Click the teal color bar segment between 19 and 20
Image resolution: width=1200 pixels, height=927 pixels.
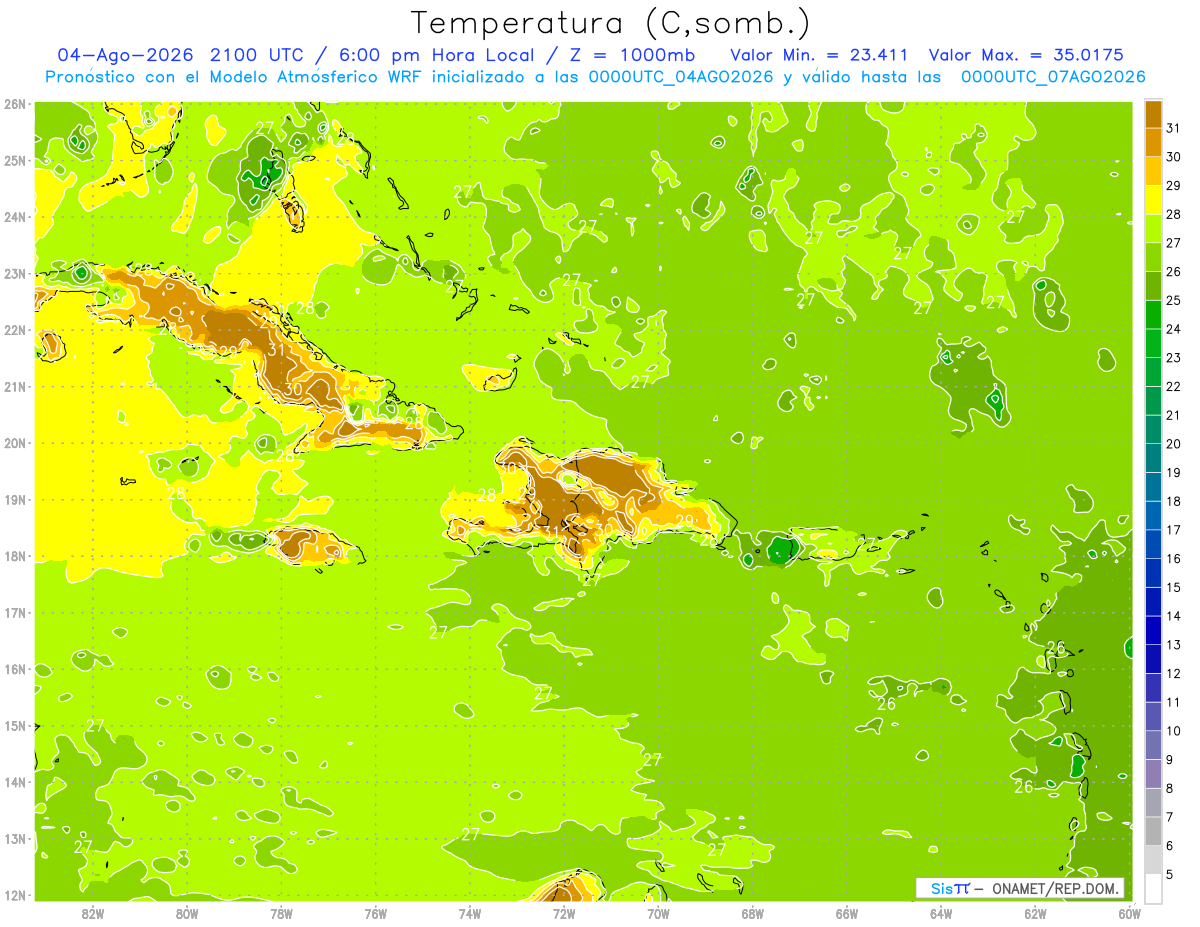pyautogui.click(x=1153, y=458)
